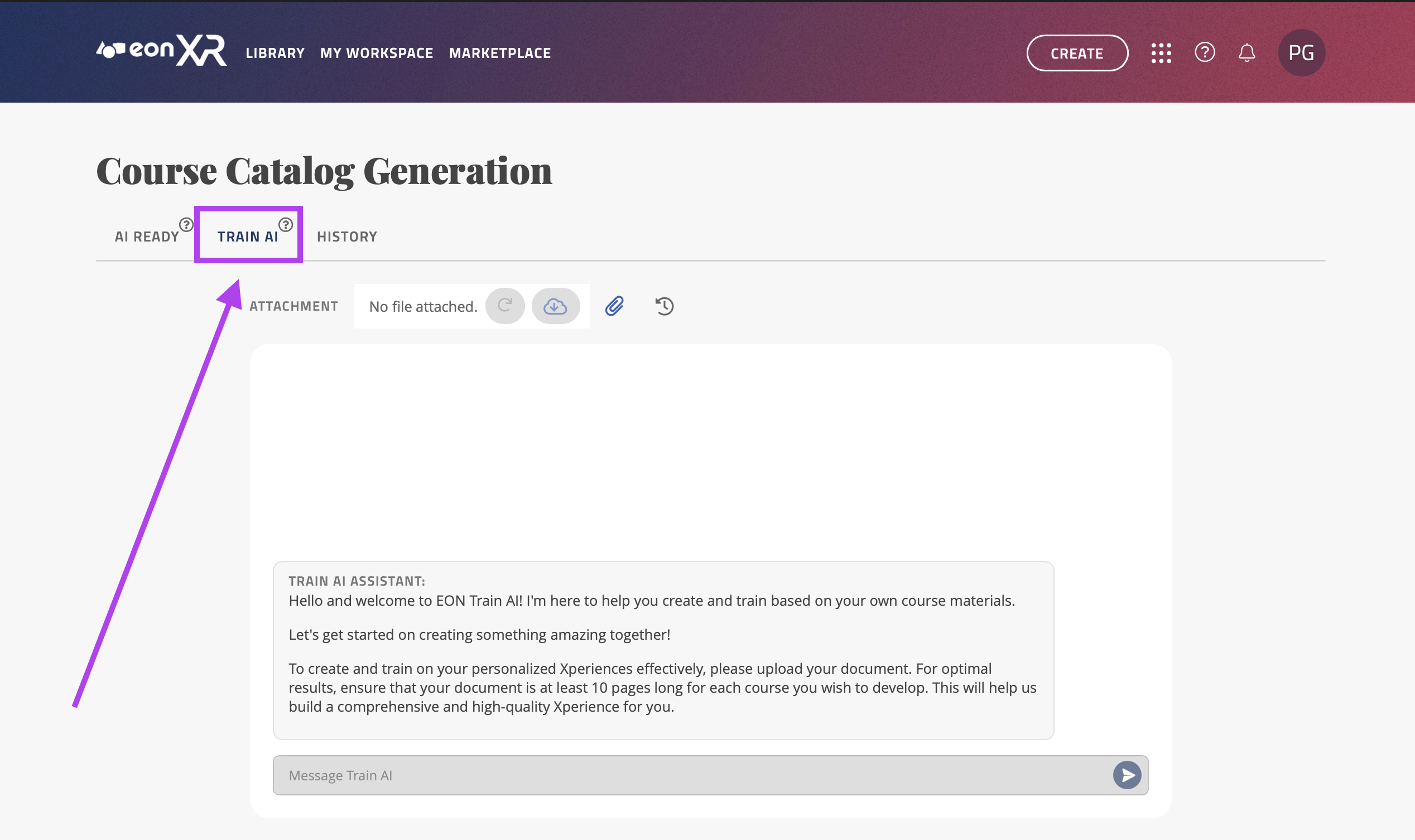Click 'Let's get started on creating something amazing' text
The image size is (1415, 840).
(x=480, y=635)
